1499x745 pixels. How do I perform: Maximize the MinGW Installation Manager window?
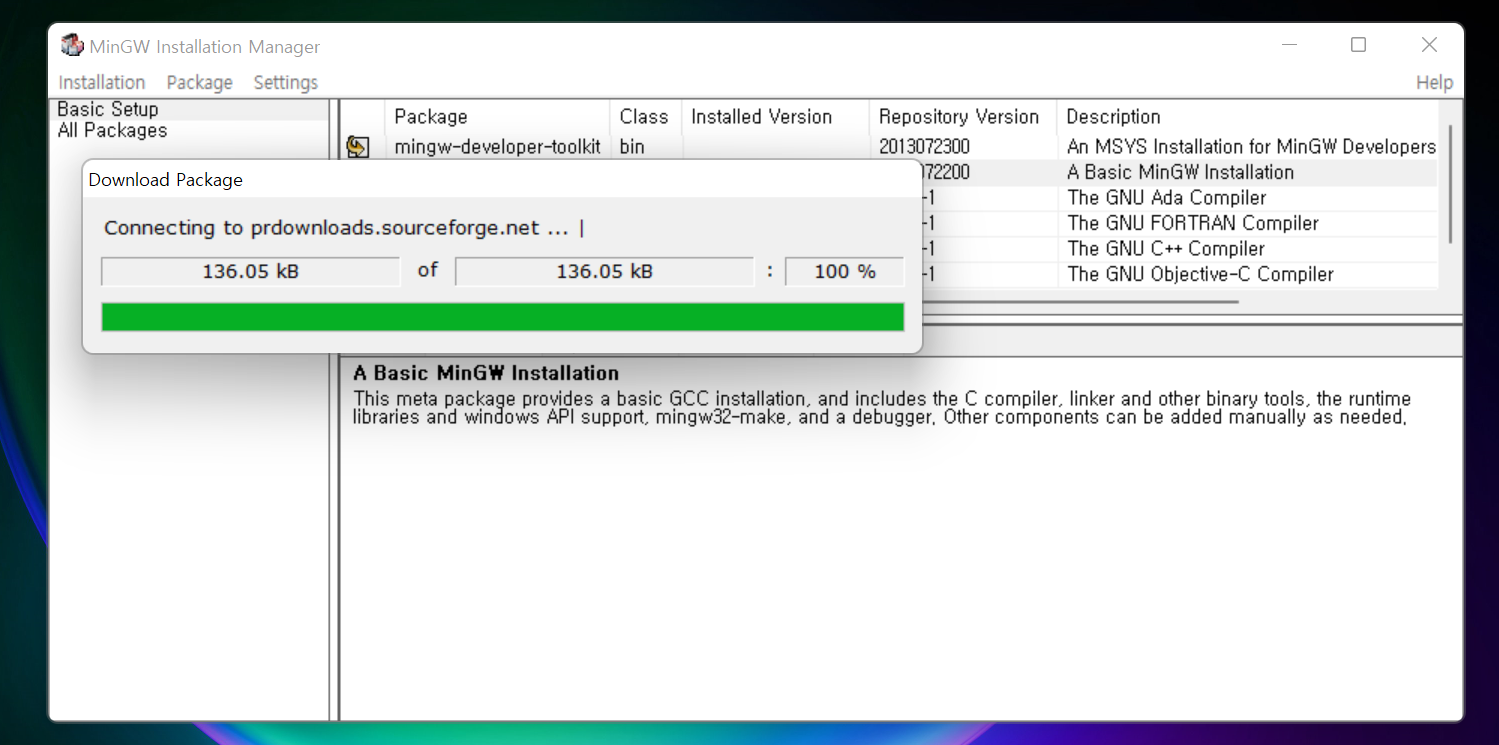[x=1358, y=45]
